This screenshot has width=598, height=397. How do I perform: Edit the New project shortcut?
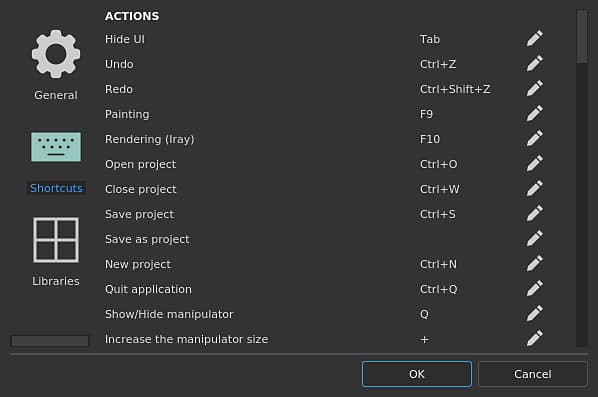[535, 264]
